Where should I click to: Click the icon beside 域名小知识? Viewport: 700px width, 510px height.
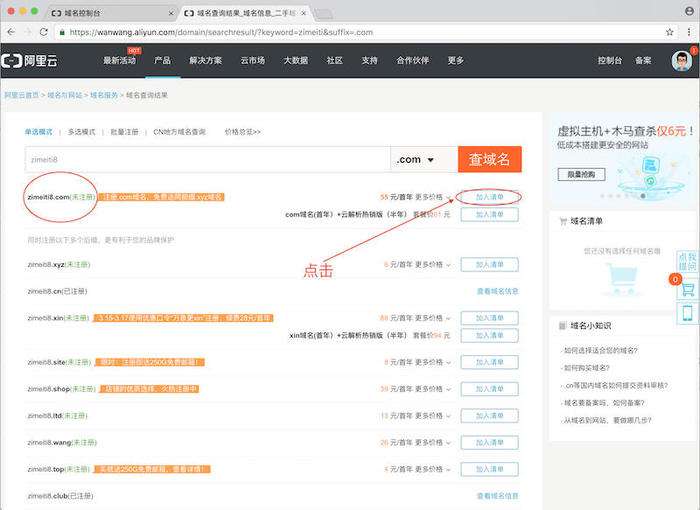click(562, 326)
